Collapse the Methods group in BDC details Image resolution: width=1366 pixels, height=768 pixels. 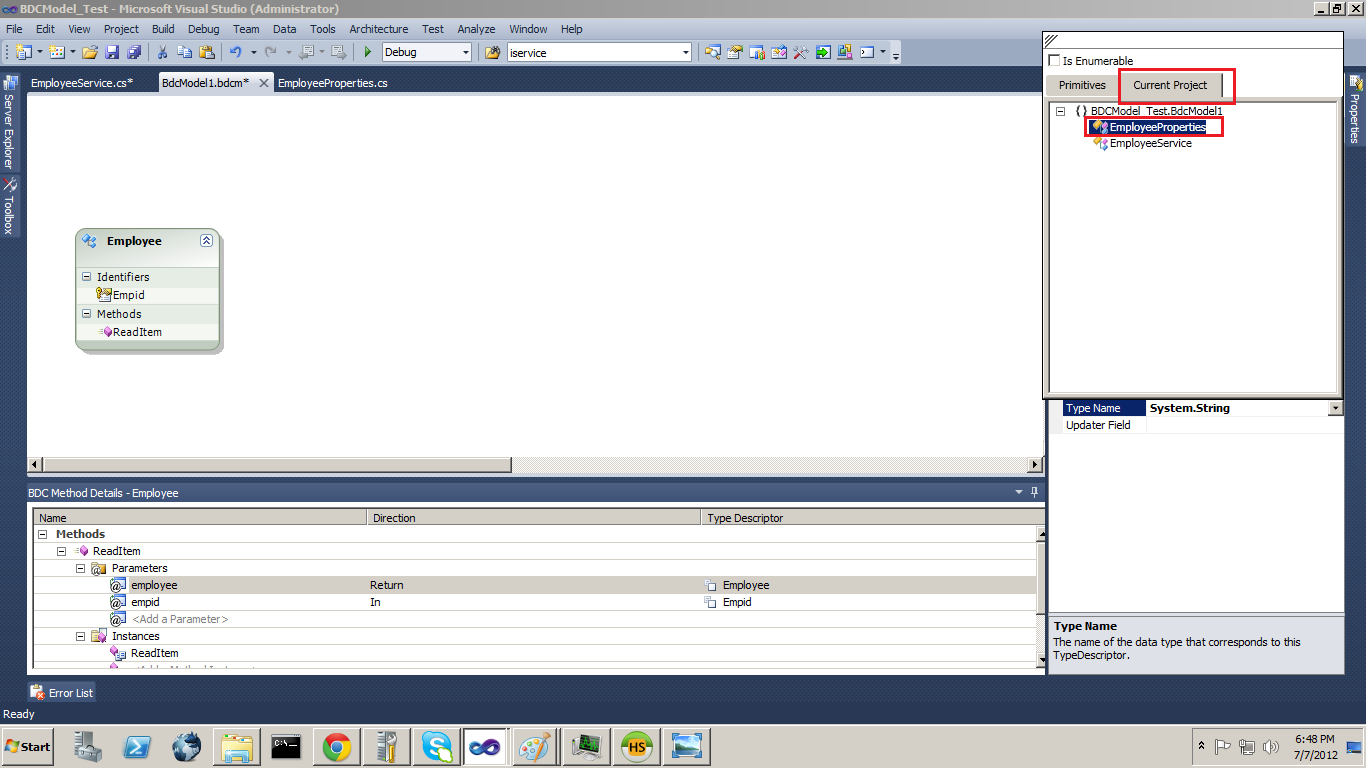click(42, 534)
